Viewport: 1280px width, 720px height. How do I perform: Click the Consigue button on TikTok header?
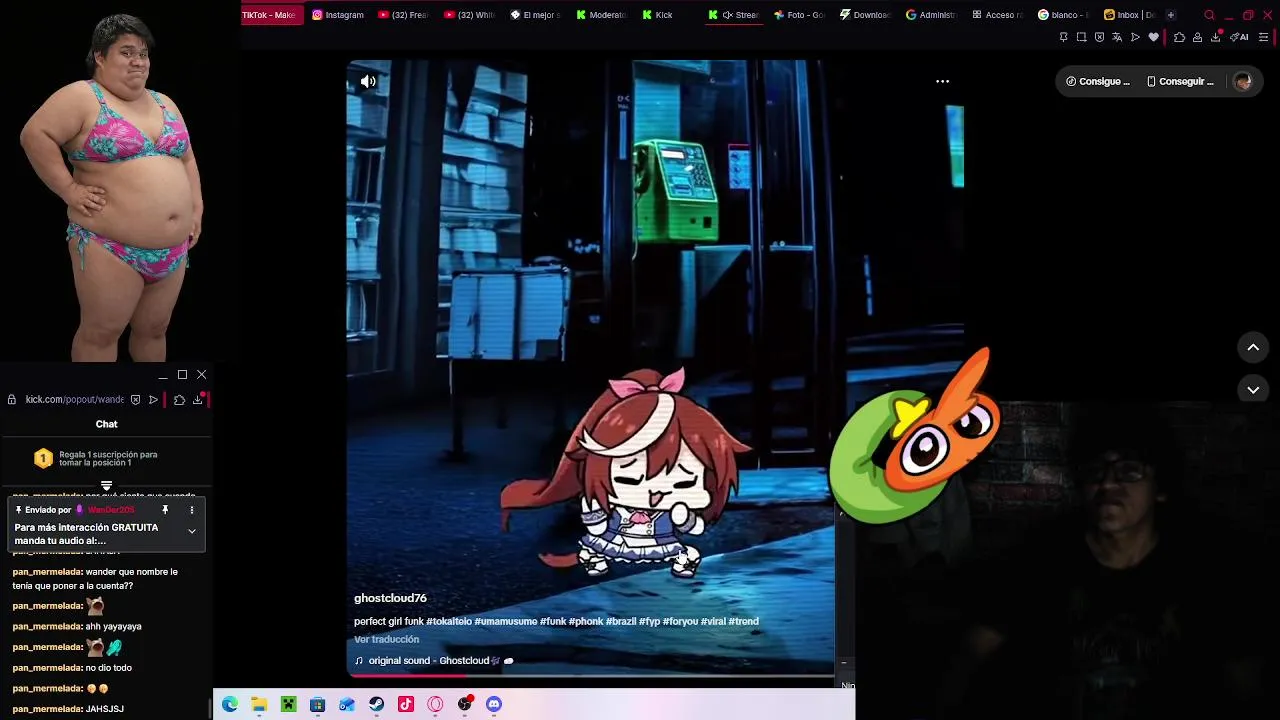(x=1098, y=82)
